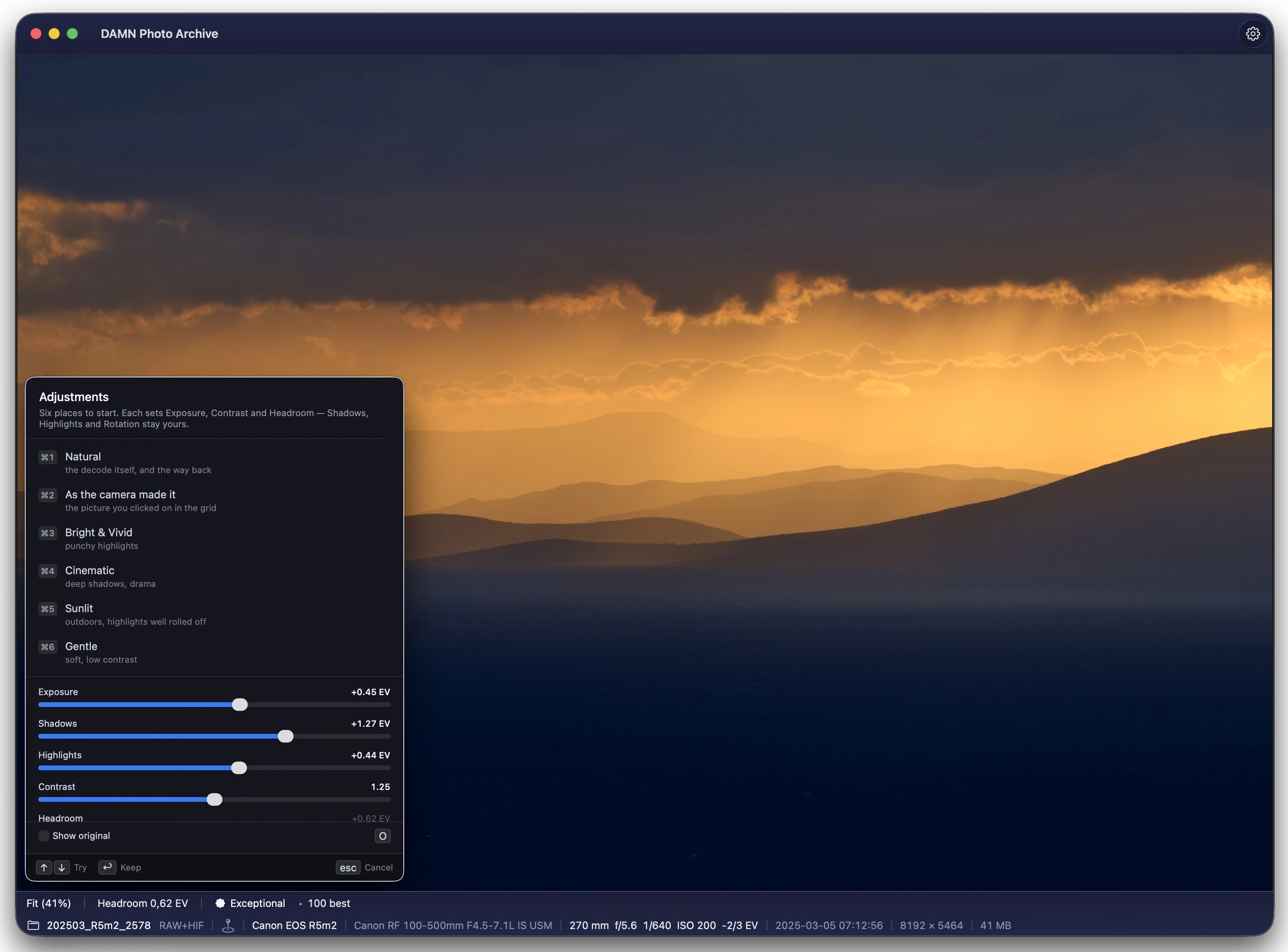
Task: Click the Try label
Action: 80,868
